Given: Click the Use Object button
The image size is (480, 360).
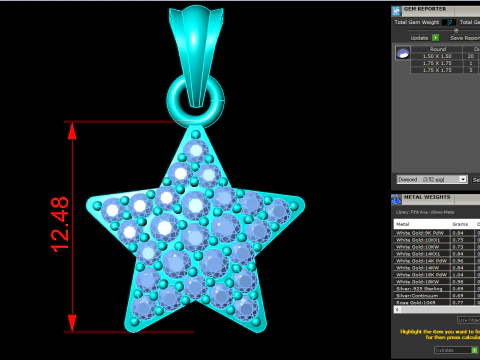Looking at the screenshot, I should 469,320.
